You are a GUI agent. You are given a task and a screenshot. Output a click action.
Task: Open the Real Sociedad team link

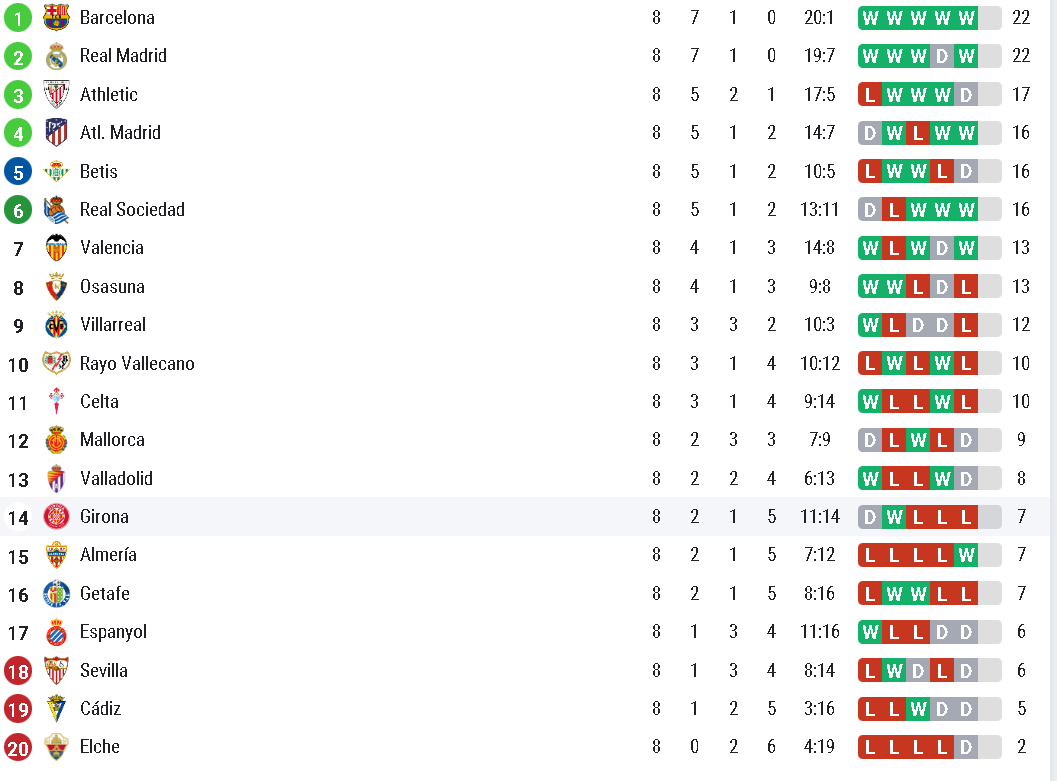pos(132,210)
